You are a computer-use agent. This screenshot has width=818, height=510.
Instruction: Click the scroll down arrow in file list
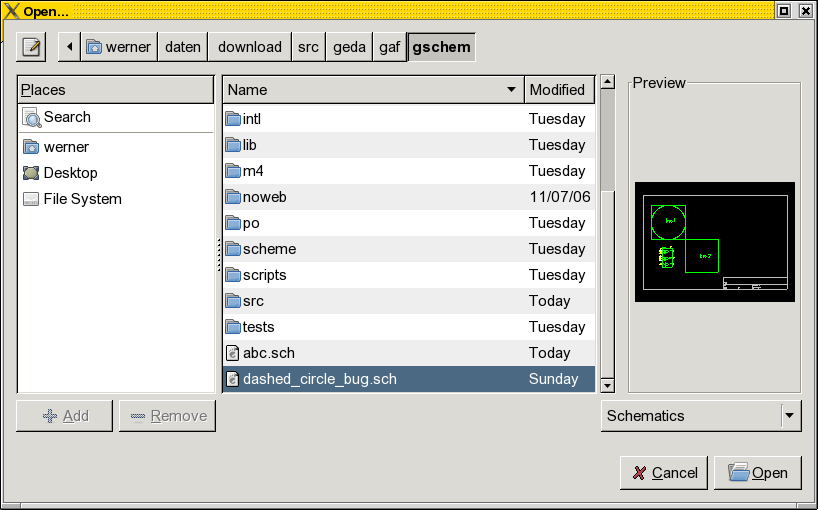pyautogui.click(x=607, y=385)
